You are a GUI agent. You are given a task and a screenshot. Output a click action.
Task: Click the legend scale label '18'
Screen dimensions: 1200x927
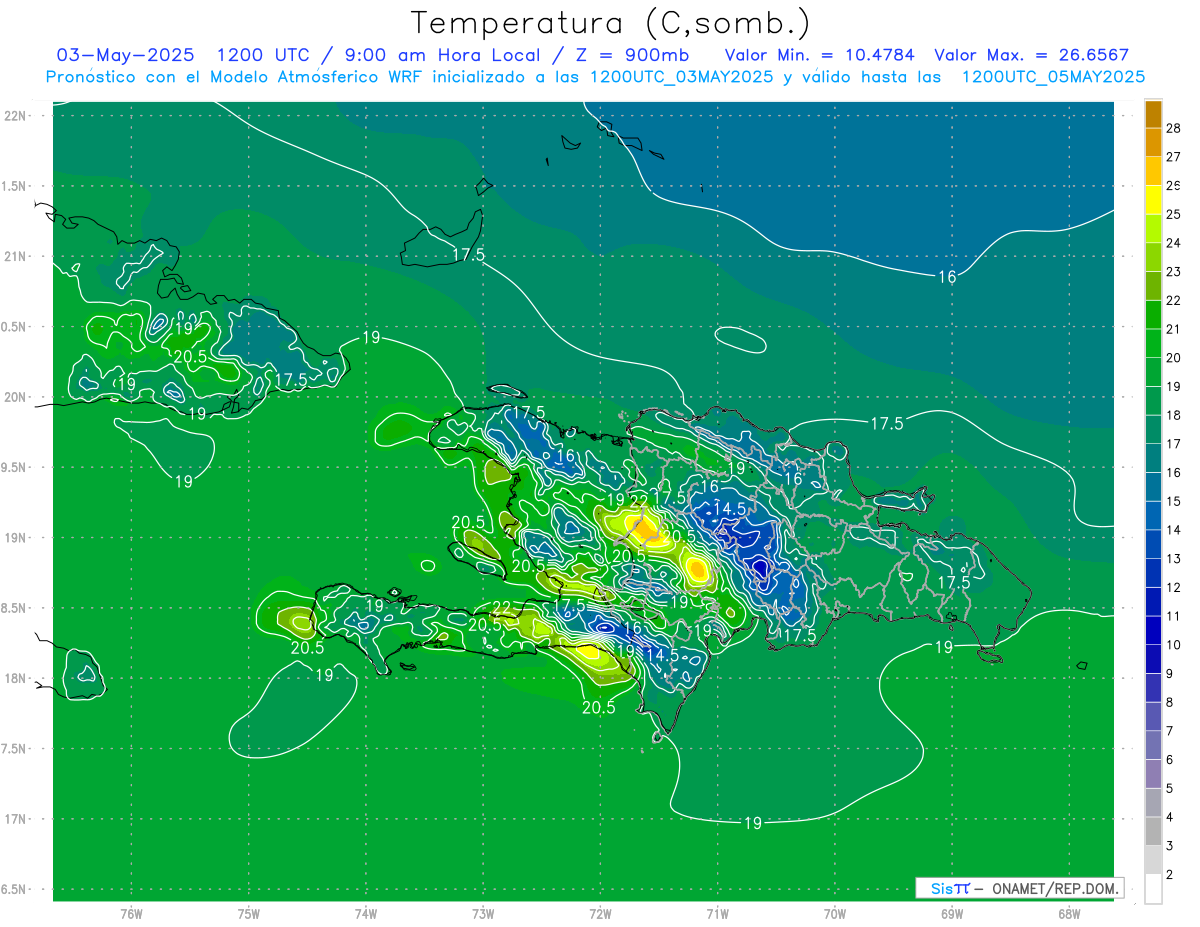click(1173, 415)
